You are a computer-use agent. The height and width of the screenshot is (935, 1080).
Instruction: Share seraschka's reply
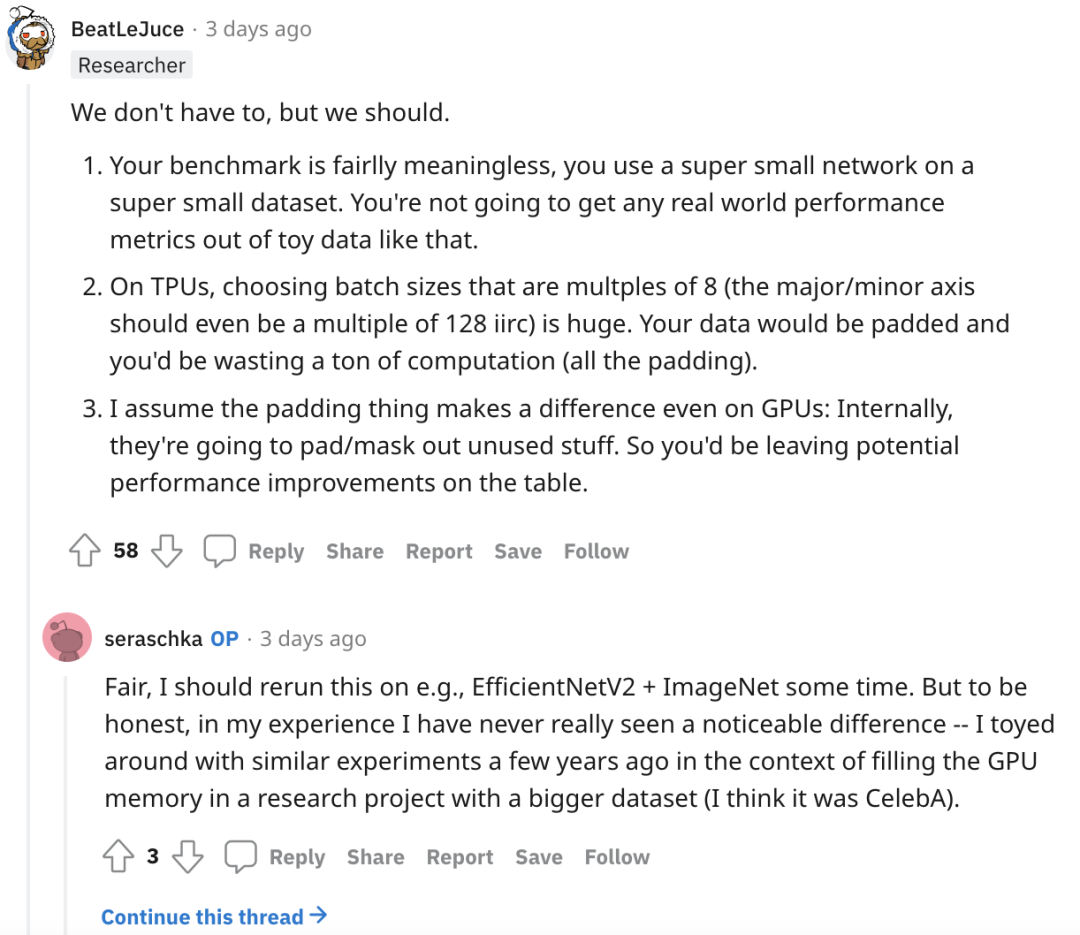(x=376, y=857)
